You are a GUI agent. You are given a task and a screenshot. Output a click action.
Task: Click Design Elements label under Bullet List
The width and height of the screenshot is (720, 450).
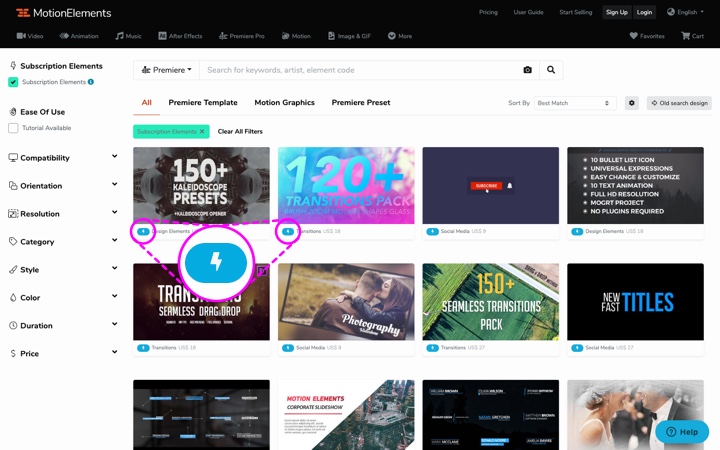click(604, 231)
